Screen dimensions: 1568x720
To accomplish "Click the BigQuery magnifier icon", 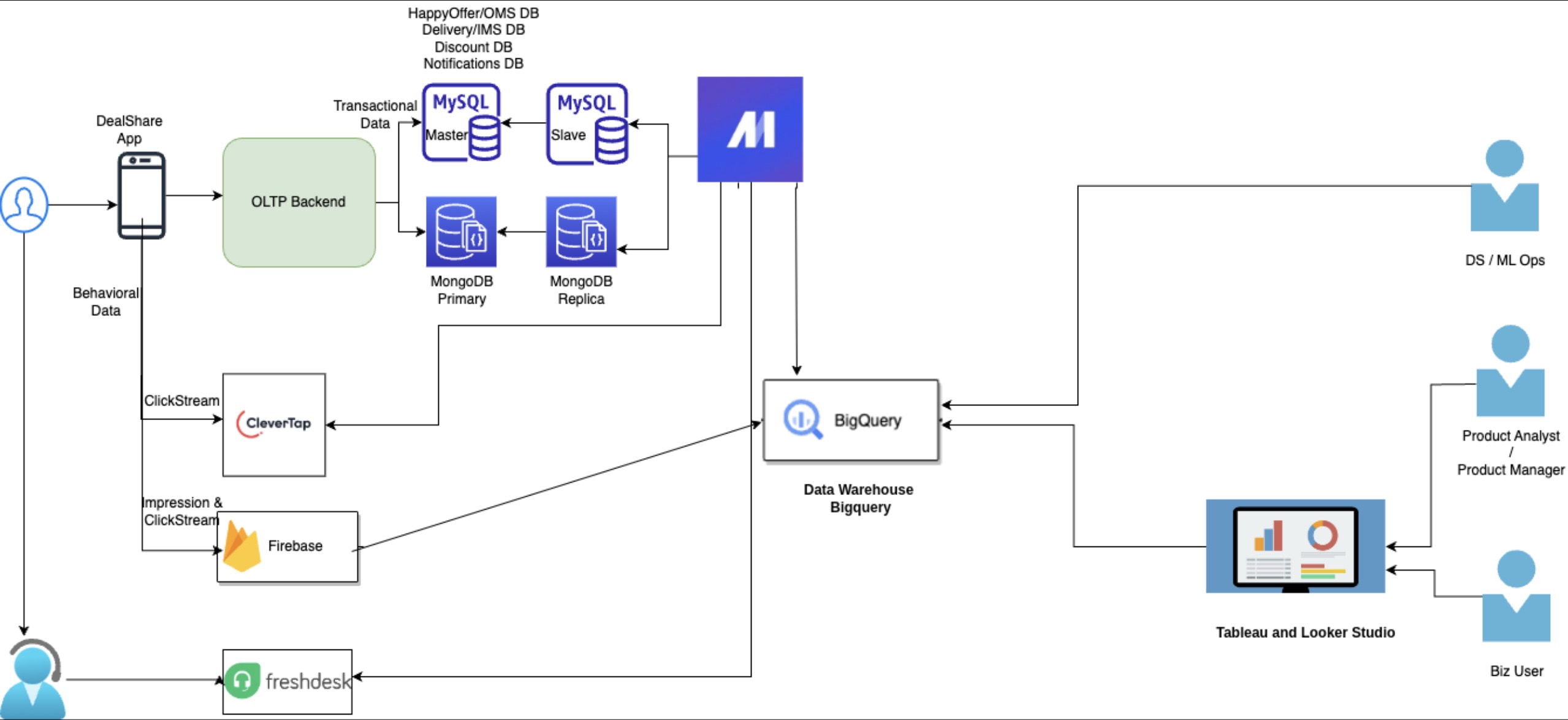I will pyautogui.click(x=802, y=419).
